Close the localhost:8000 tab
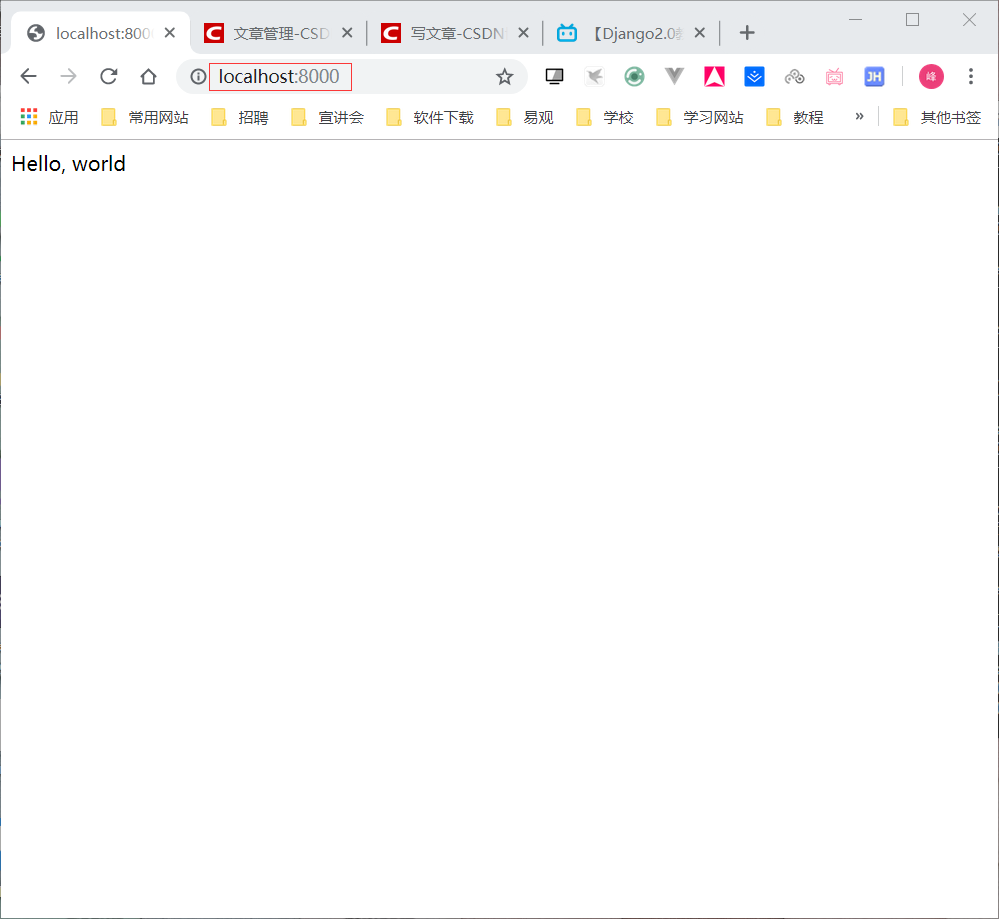The image size is (999, 919). pos(169,33)
